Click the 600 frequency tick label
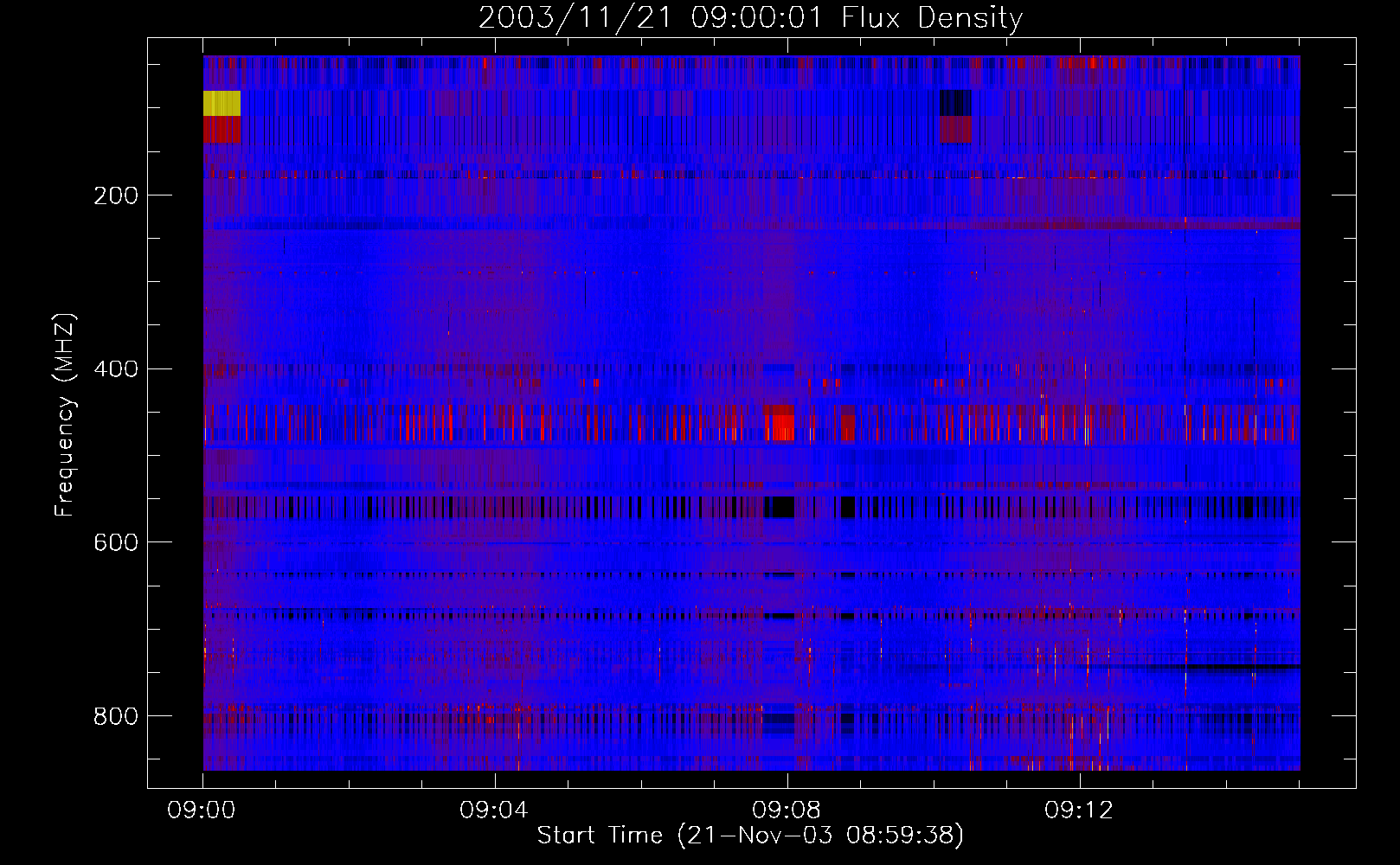This screenshot has height=865, width=1400. click(x=116, y=542)
